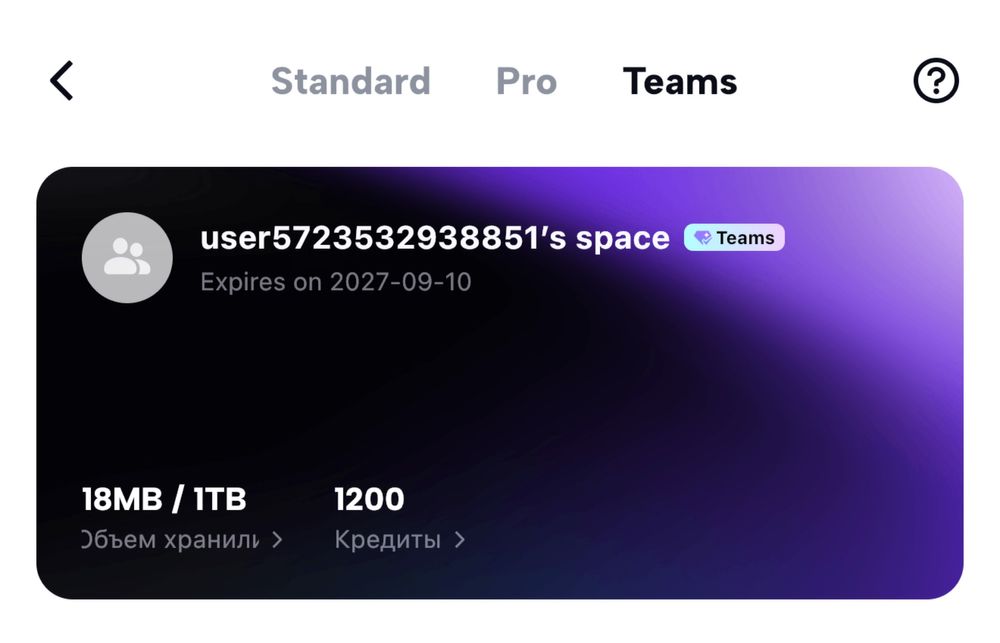This screenshot has height=643, width=1000.
Task: Open help via question mark icon
Action: [x=936, y=81]
